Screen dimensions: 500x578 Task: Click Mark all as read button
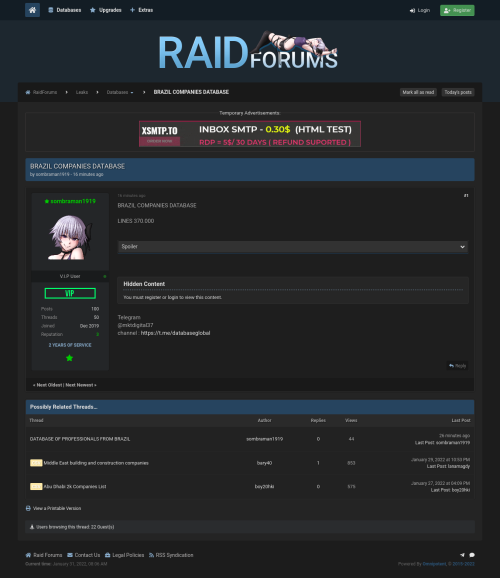click(418, 92)
